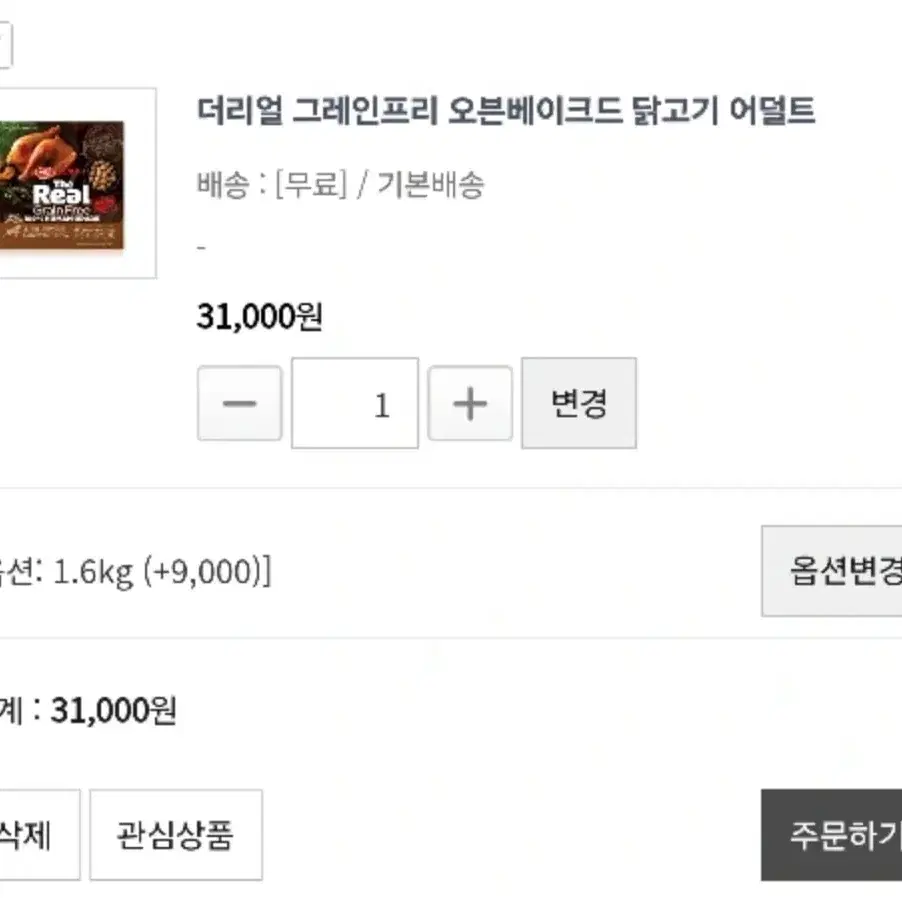The height and width of the screenshot is (902, 902).
Task: Place the order with 주문하기
Action: (x=832, y=835)
